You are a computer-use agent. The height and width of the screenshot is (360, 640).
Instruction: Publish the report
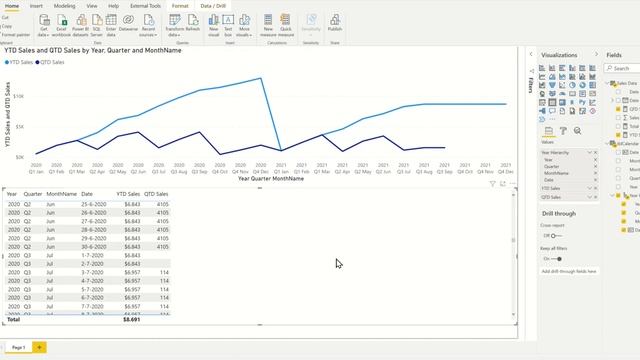pyautogui.click(x=335, y=23)
